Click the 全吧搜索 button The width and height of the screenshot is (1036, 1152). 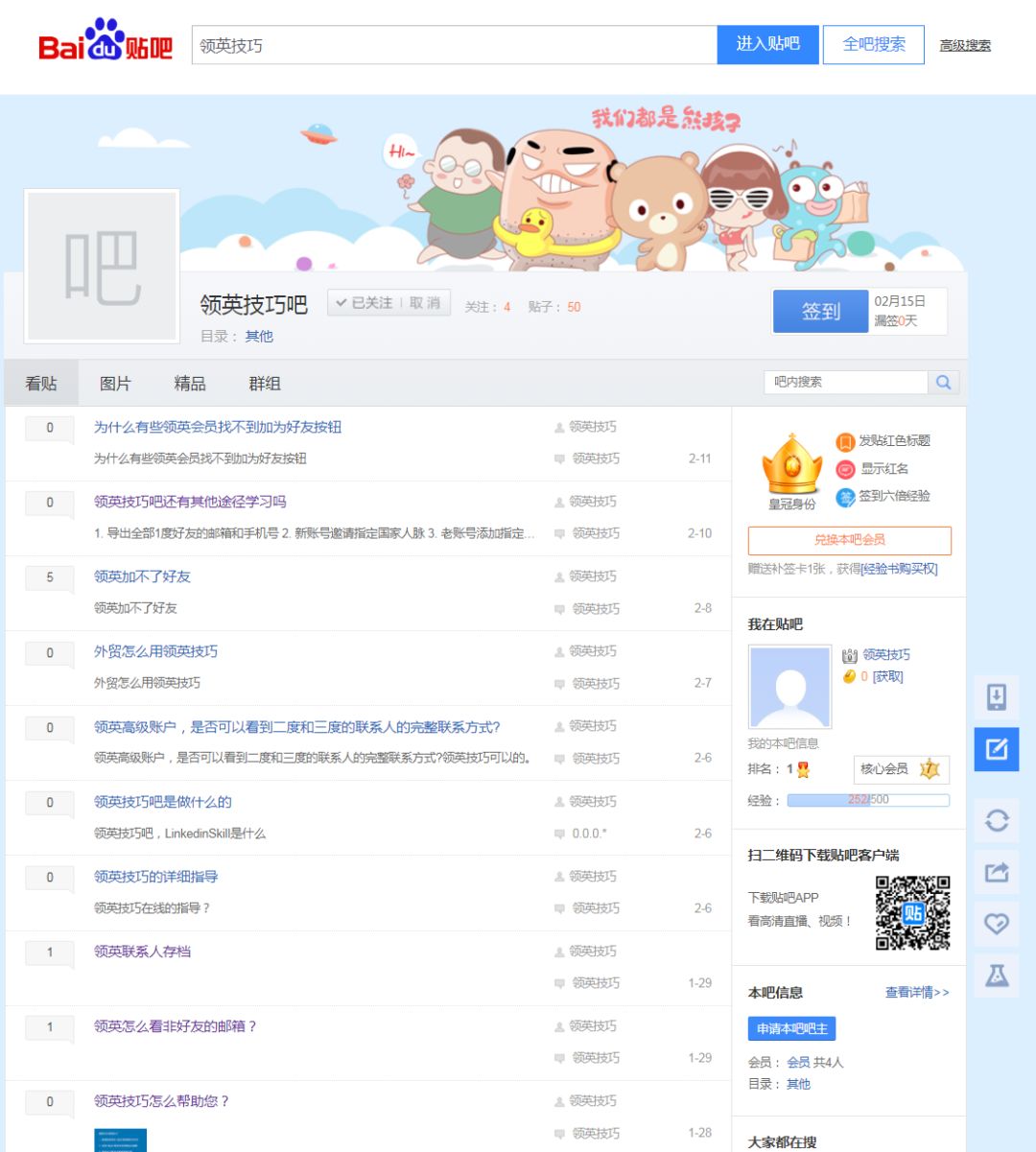pos(874,44)
